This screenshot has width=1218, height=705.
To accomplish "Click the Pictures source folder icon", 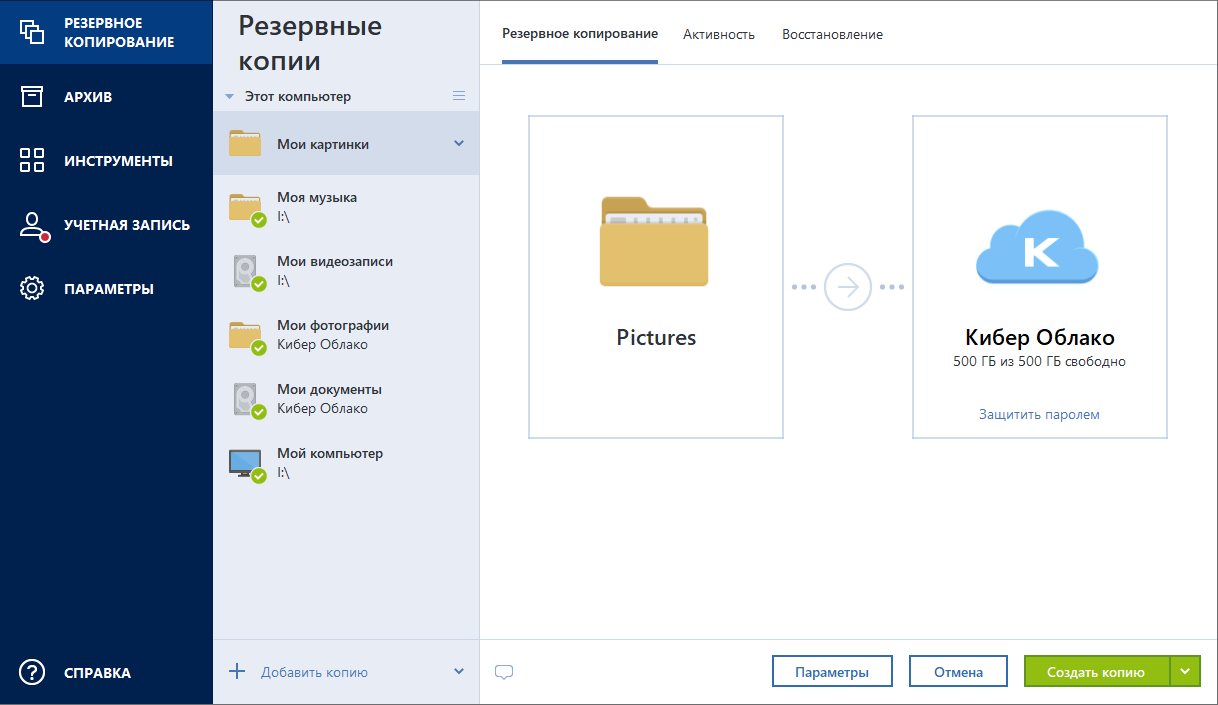I will (654, 242).
